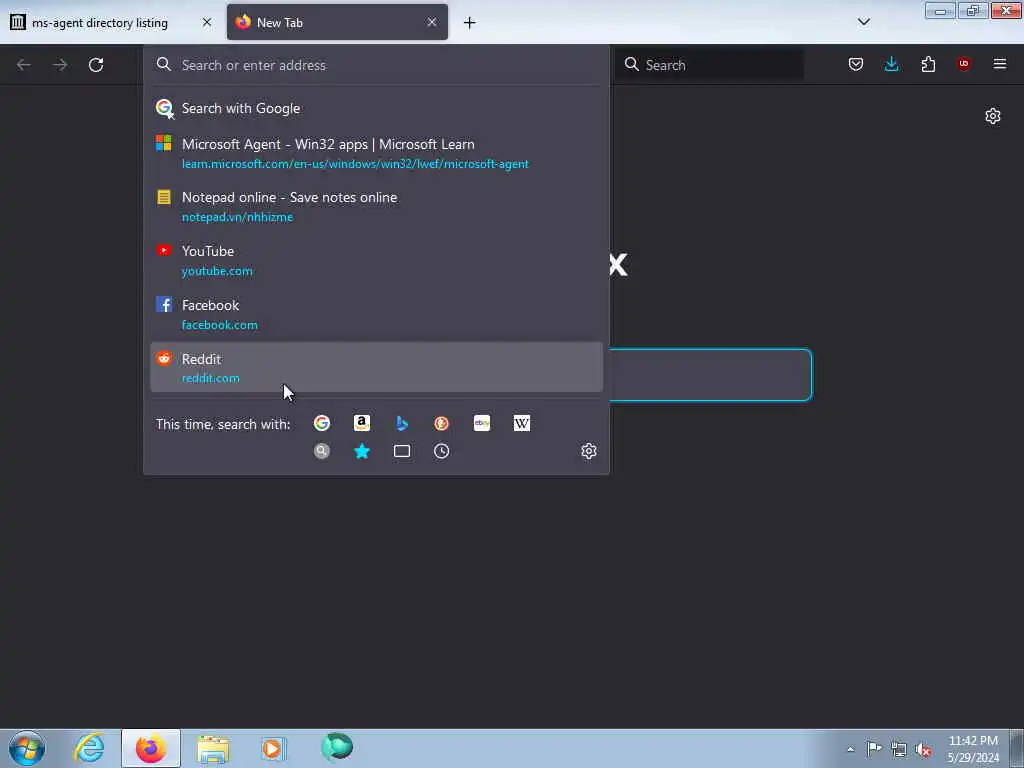Launch Internet Explorer from taskbar
Viewport: 1024px width, 768px height.
[x=89, y=748]
